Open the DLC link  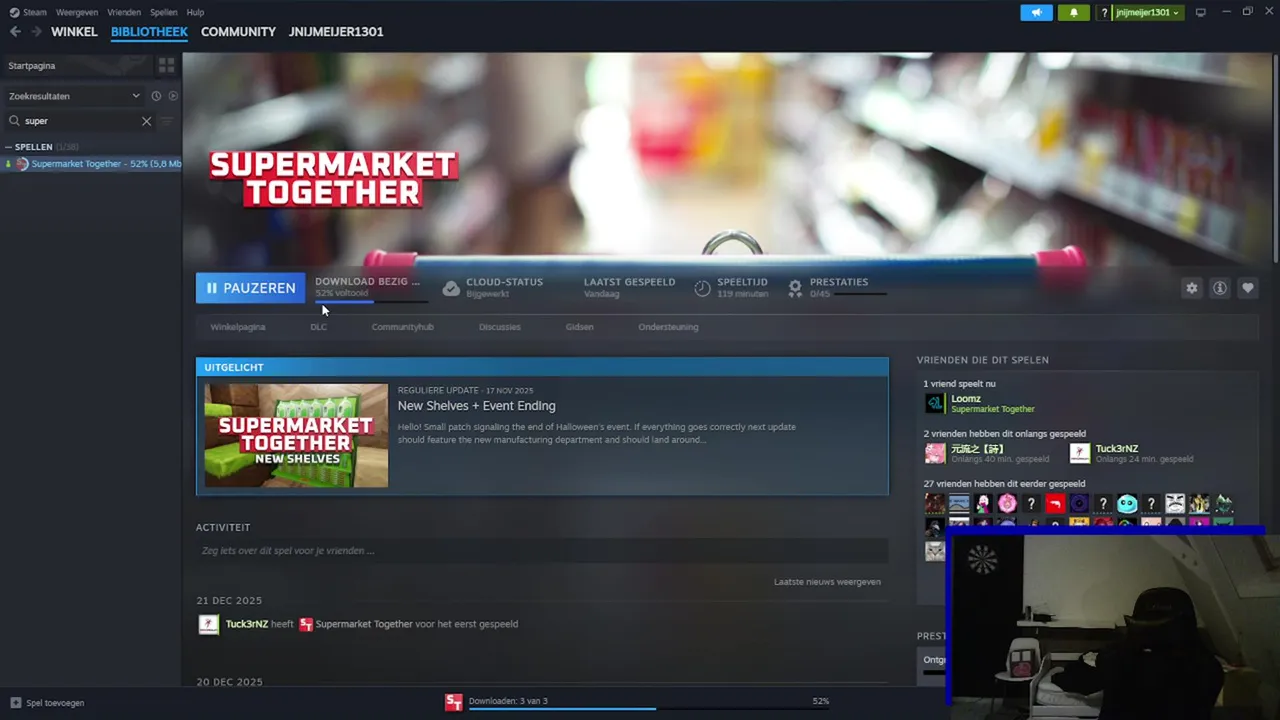[x=318, y=327]
